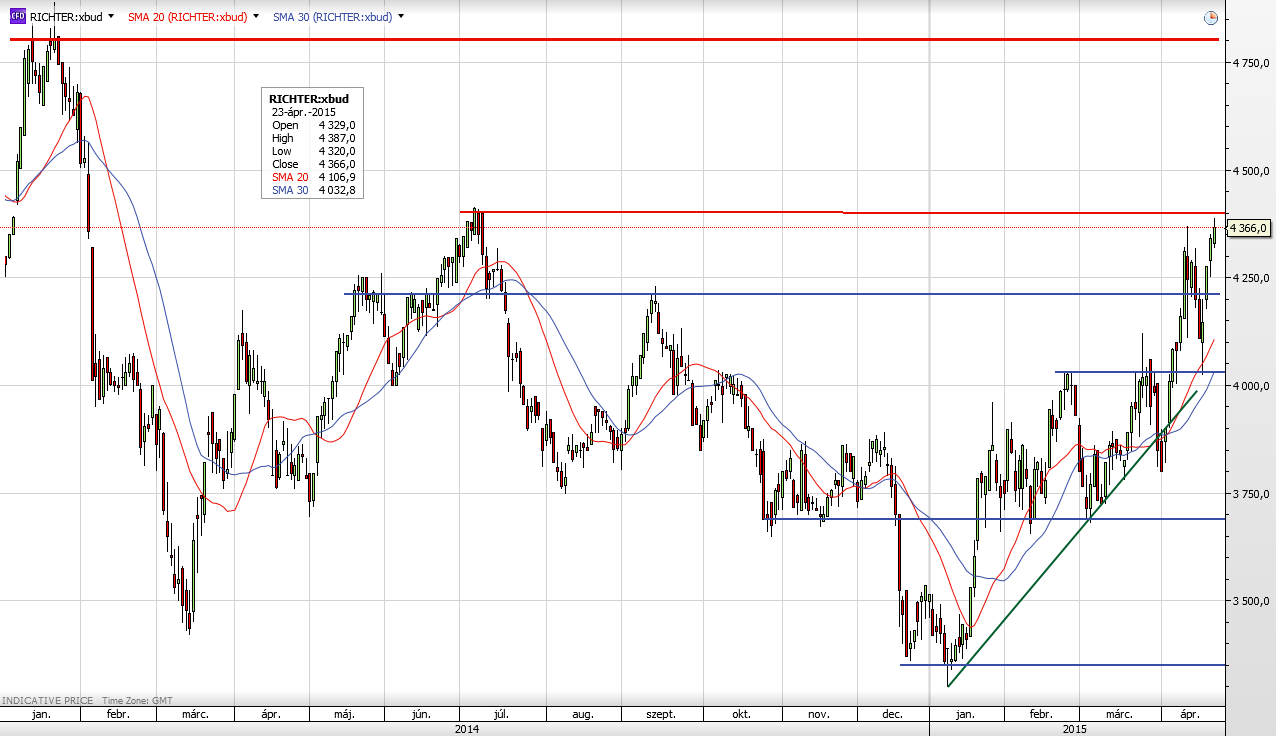Viewport: 1276px width, 736px height.
Task: Click the 3 750,0 price axis label
Action: point(1249,494)
